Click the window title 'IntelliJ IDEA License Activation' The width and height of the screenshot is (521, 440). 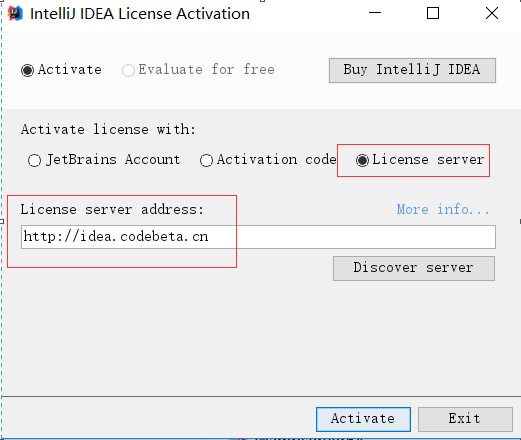pyautogui.click(x=140, y=14)
